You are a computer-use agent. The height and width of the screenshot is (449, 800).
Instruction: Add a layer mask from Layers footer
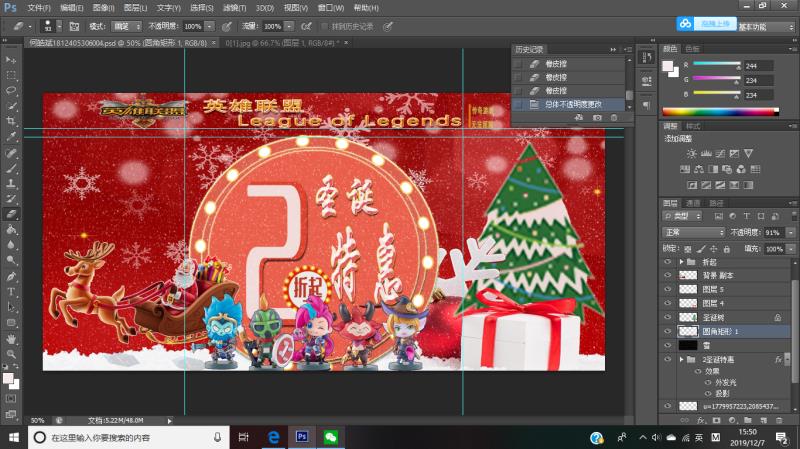(716, 420)
